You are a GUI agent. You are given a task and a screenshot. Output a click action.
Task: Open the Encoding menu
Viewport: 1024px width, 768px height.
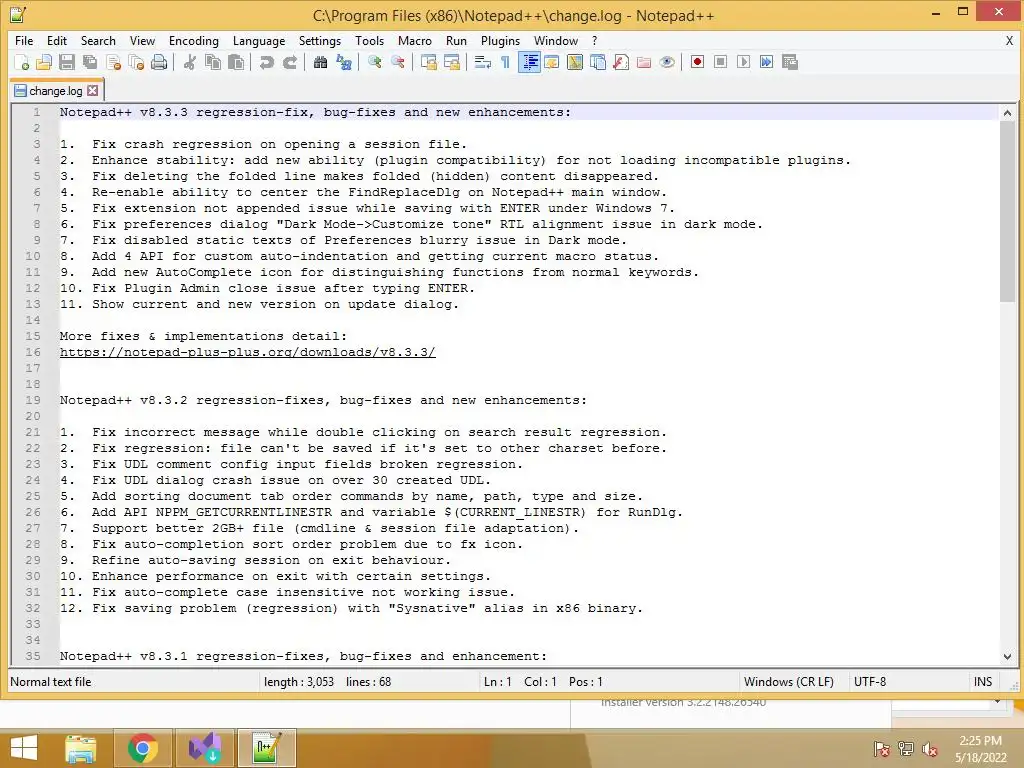point(193,40)
